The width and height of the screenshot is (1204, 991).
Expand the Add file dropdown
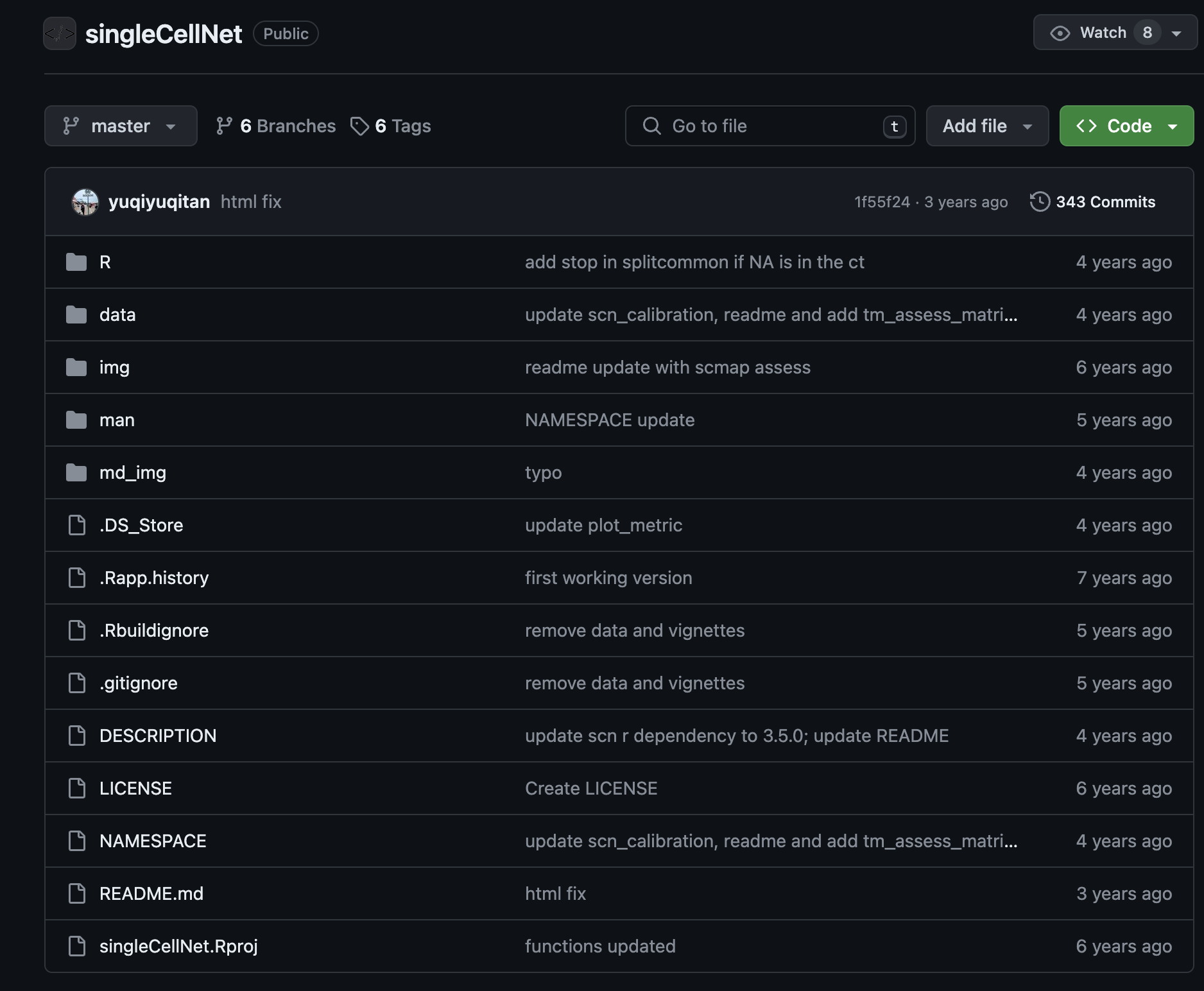987,126
